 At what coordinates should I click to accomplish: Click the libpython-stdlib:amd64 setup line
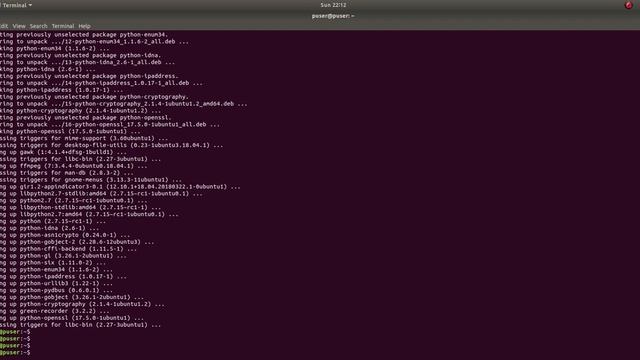point(80,208)
